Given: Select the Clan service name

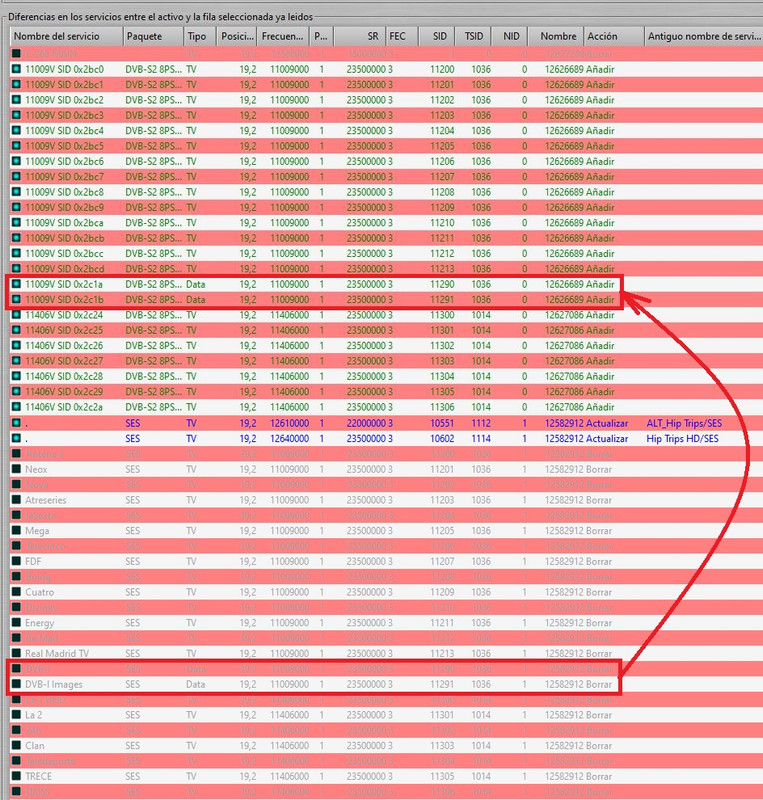Looking at the screenshot, I should pyautogui.click(x=35, y=745).
